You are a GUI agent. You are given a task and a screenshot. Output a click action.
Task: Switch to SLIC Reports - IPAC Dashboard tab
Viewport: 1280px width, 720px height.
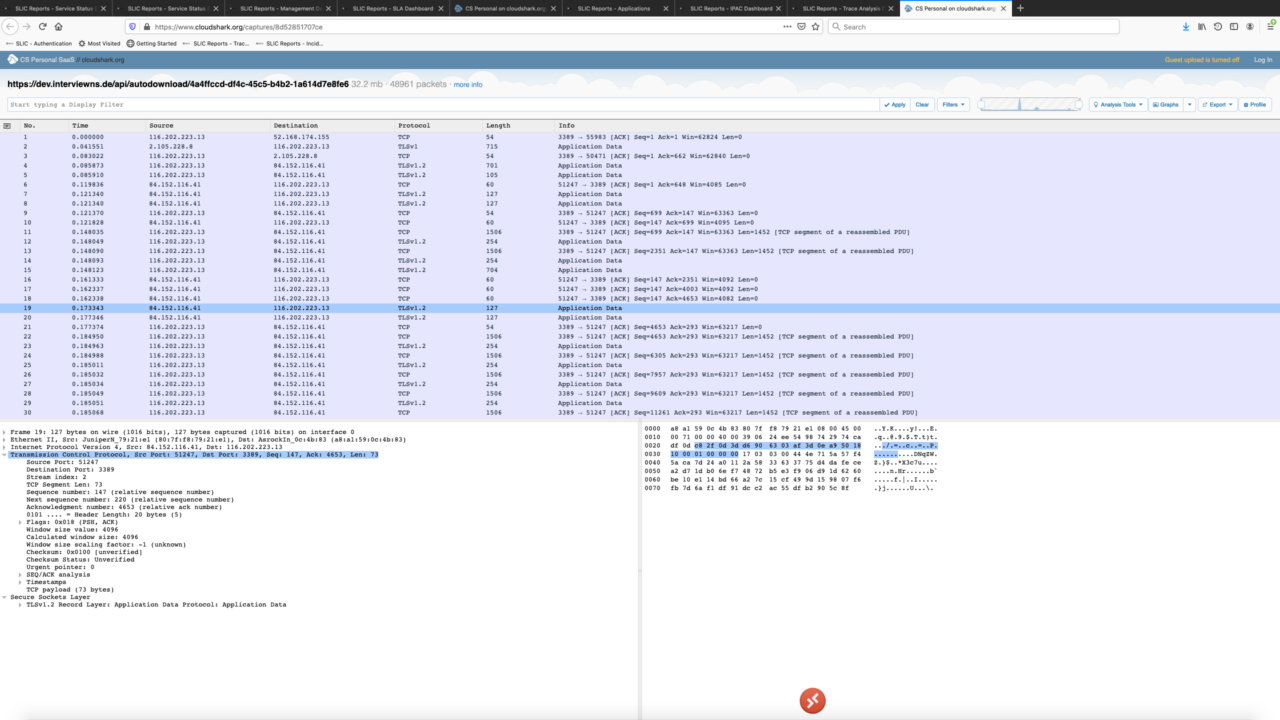tap(731, 8)
